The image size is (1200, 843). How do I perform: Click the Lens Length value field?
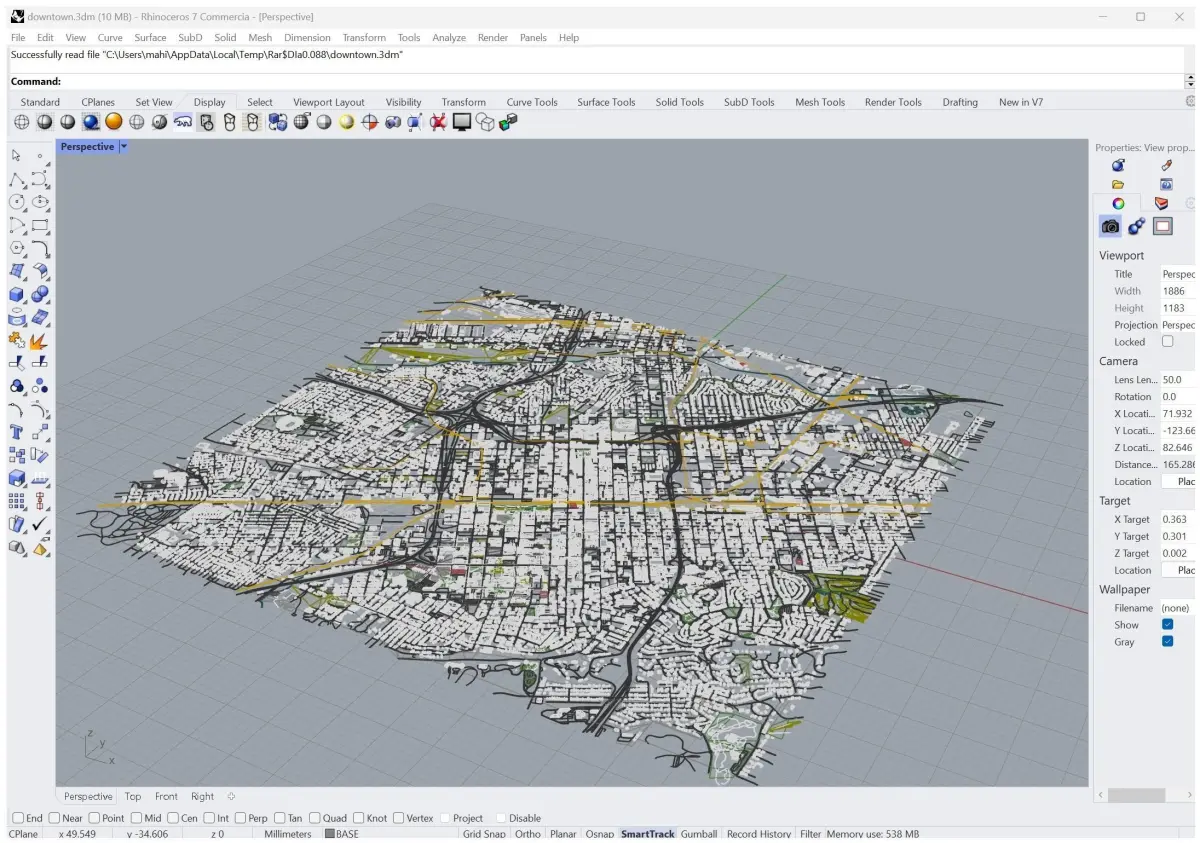pyautogui.click(x=1177, y=380)
